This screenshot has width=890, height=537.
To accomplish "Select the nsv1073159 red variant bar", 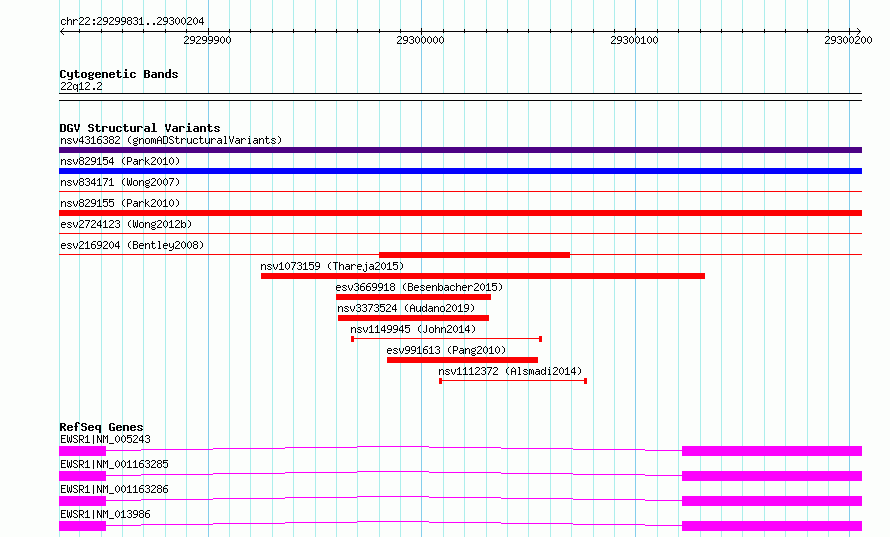I will [483, 276].
